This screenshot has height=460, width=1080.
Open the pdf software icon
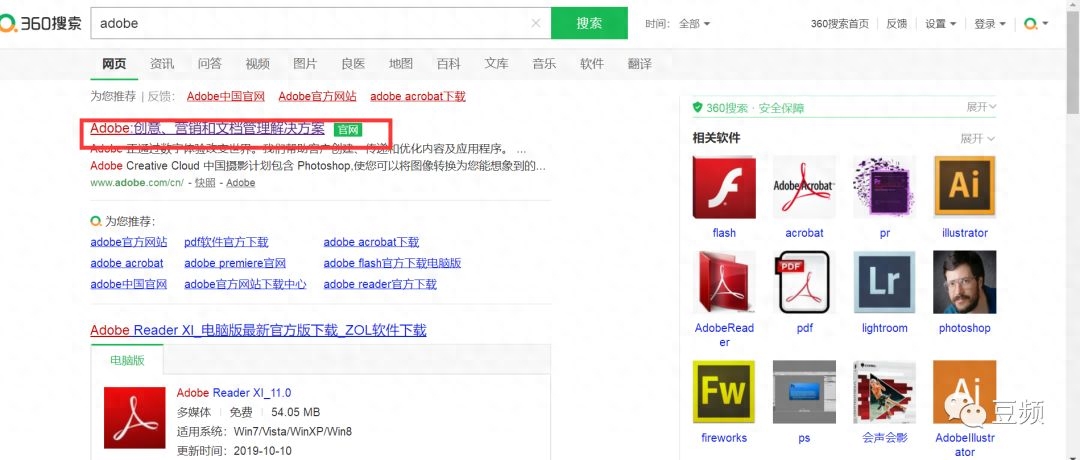804,282
